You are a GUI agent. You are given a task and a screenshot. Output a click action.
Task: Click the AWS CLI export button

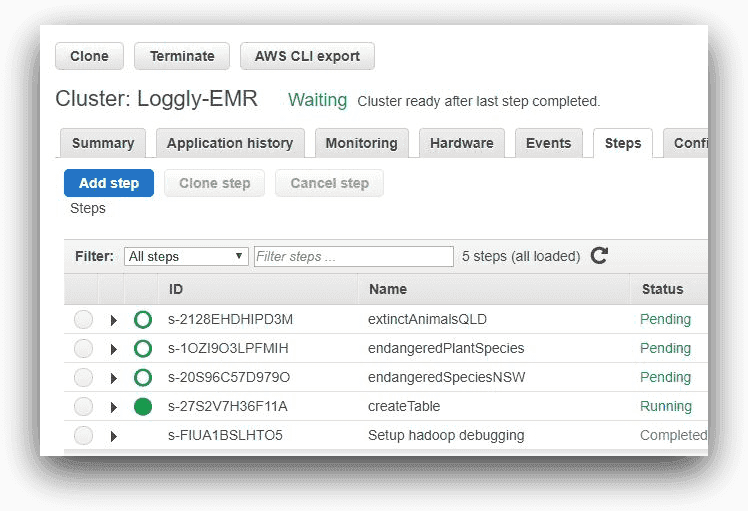point(307,56)
